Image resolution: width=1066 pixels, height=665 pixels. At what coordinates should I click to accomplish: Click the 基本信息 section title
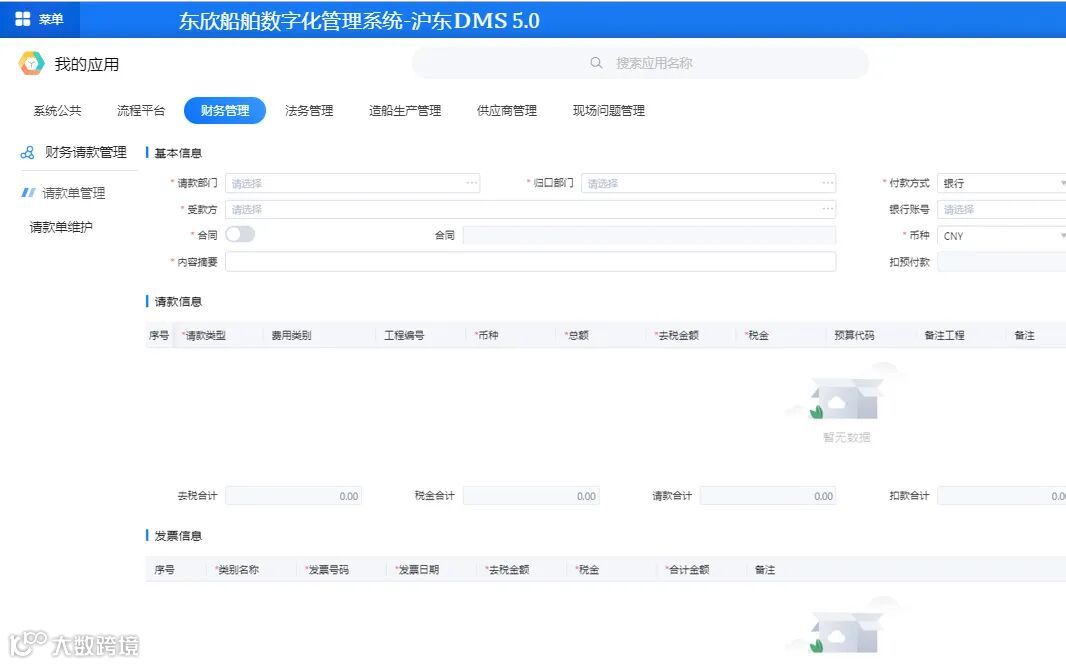(x=178, y=153)
